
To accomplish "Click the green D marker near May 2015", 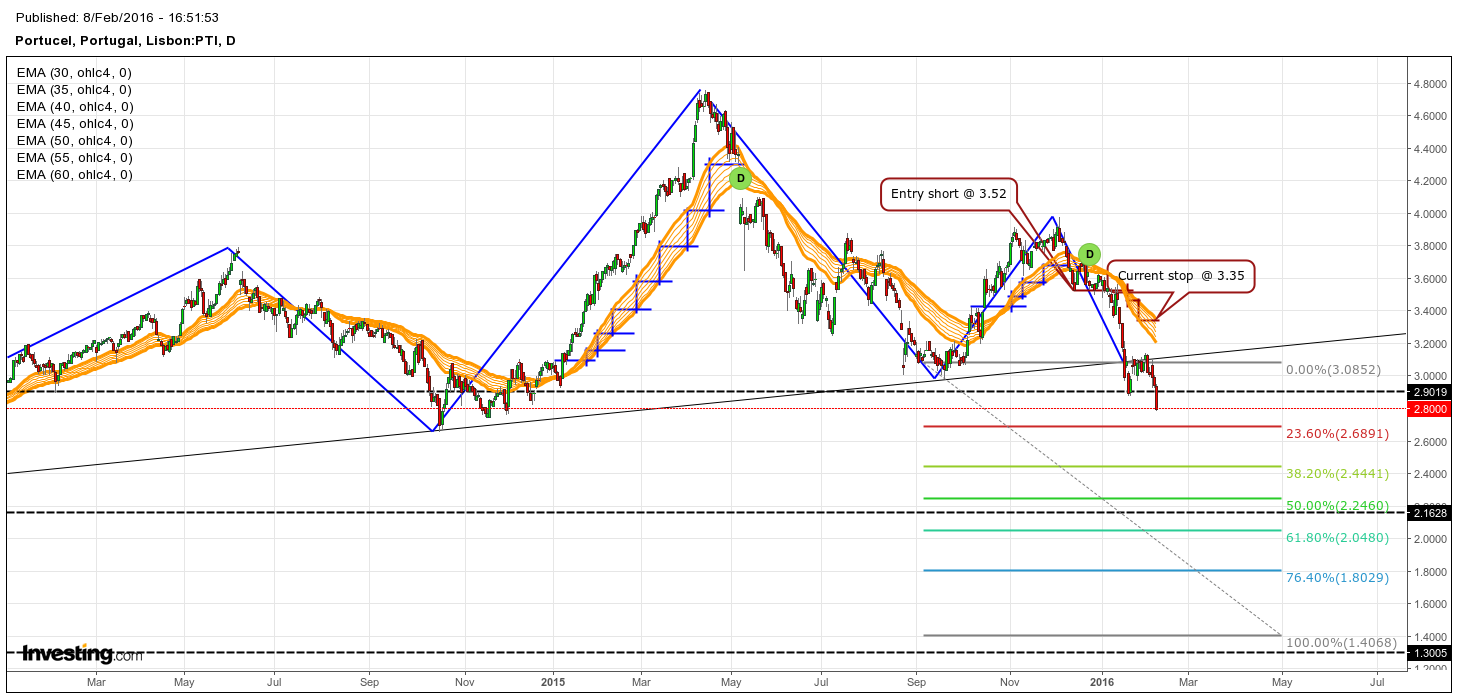I will 739,178.
